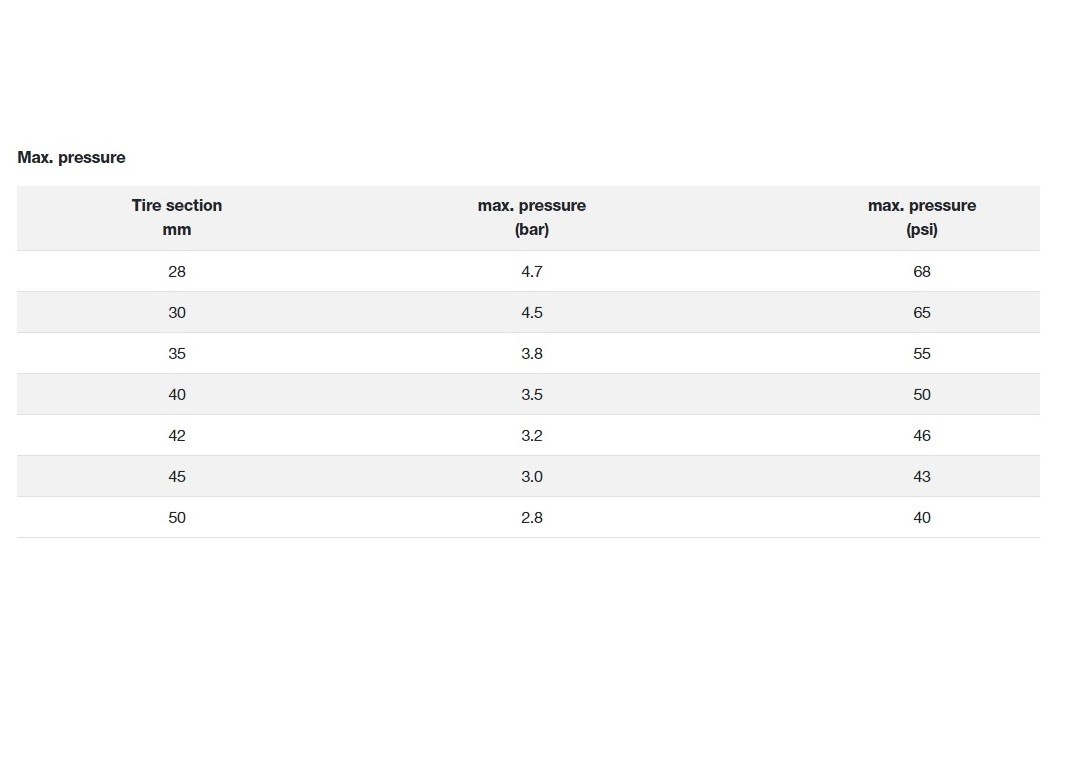Click the 'max. pressure (bar)' column header
Viewport: 1090px width, 768px height.
click(531, 217)
